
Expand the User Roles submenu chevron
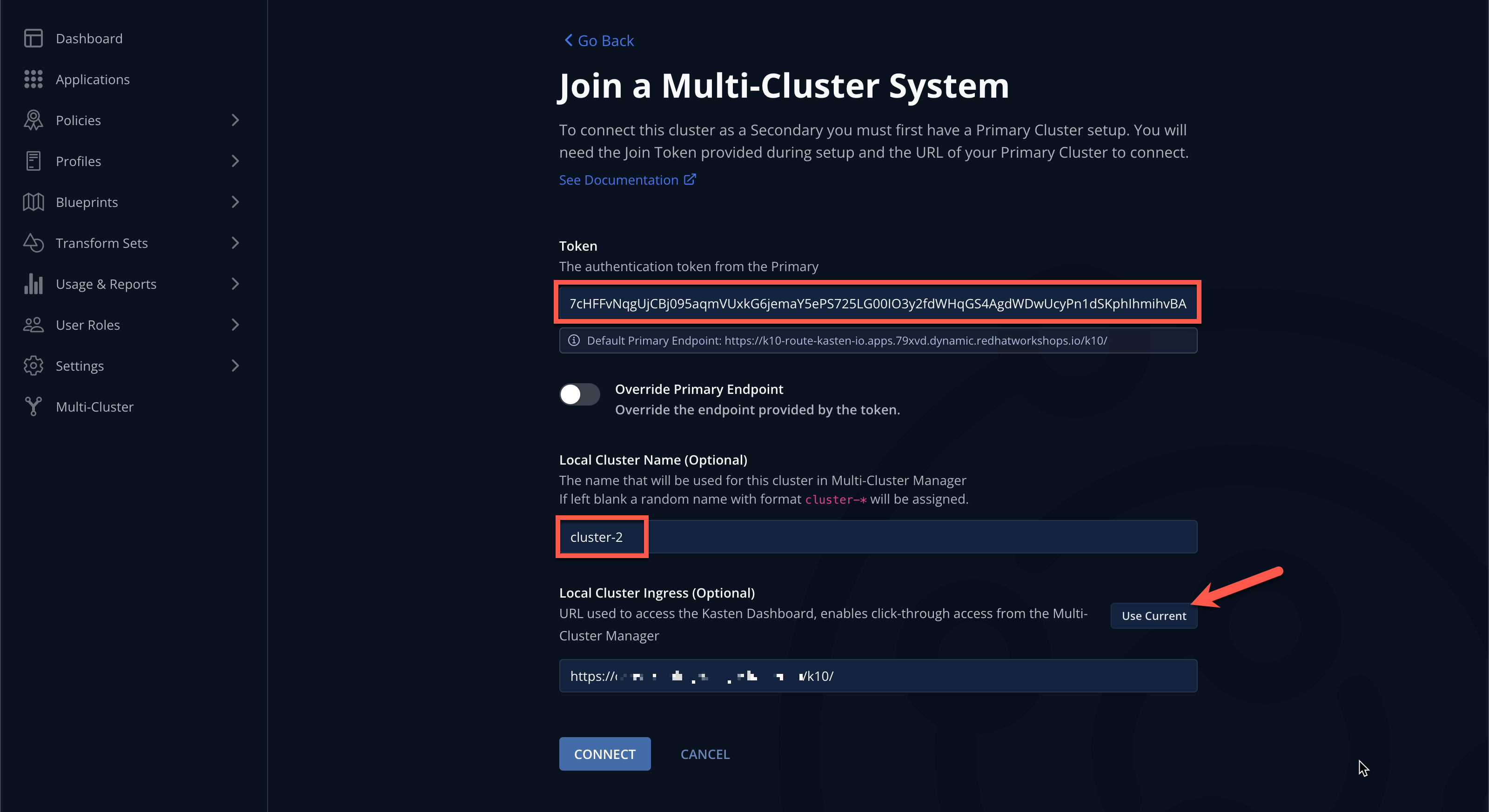pos(235,325)
